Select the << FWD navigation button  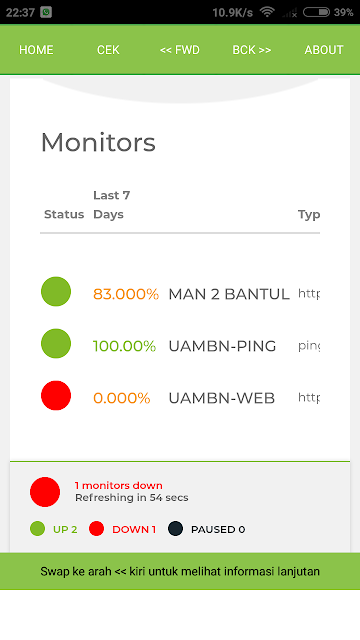pyautogui.click(x=180, y=50)
